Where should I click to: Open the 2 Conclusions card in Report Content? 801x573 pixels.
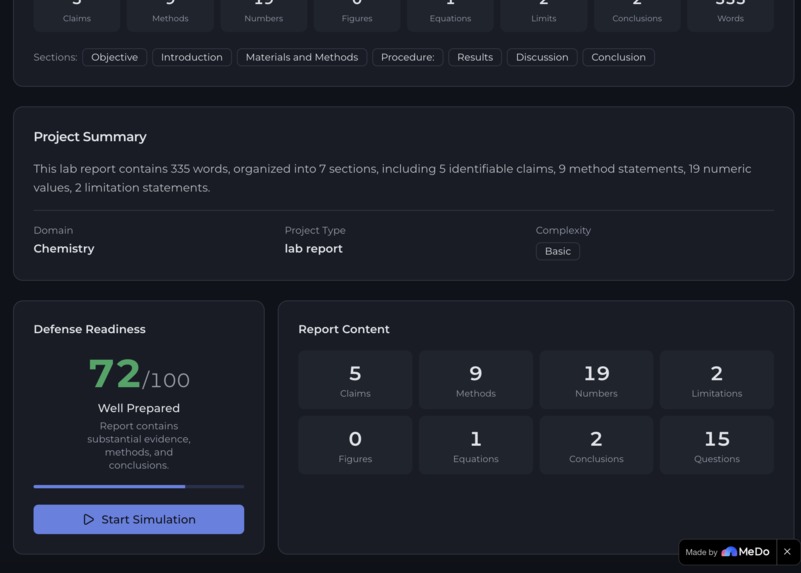(x=596, y=445)
